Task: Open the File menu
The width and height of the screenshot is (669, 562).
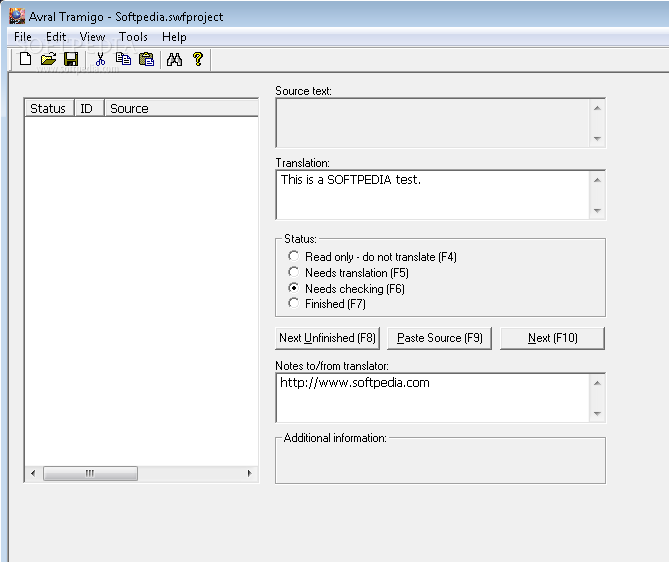Action: coord(23,37)
